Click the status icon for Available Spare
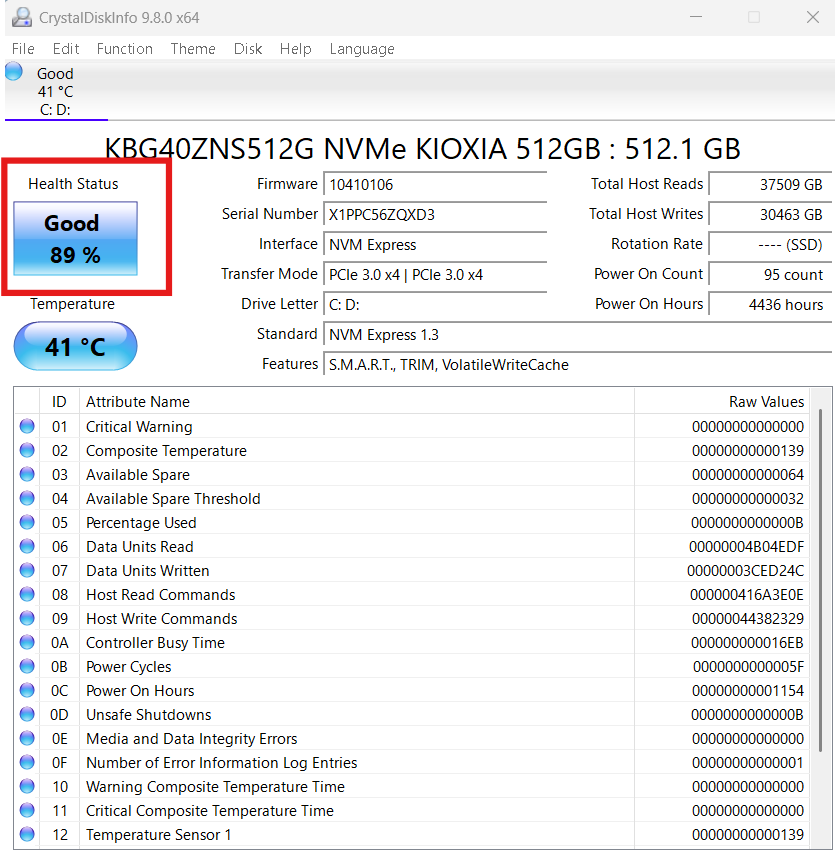The height and width of the screenshot is (852, 835). (x=25, y=474)
